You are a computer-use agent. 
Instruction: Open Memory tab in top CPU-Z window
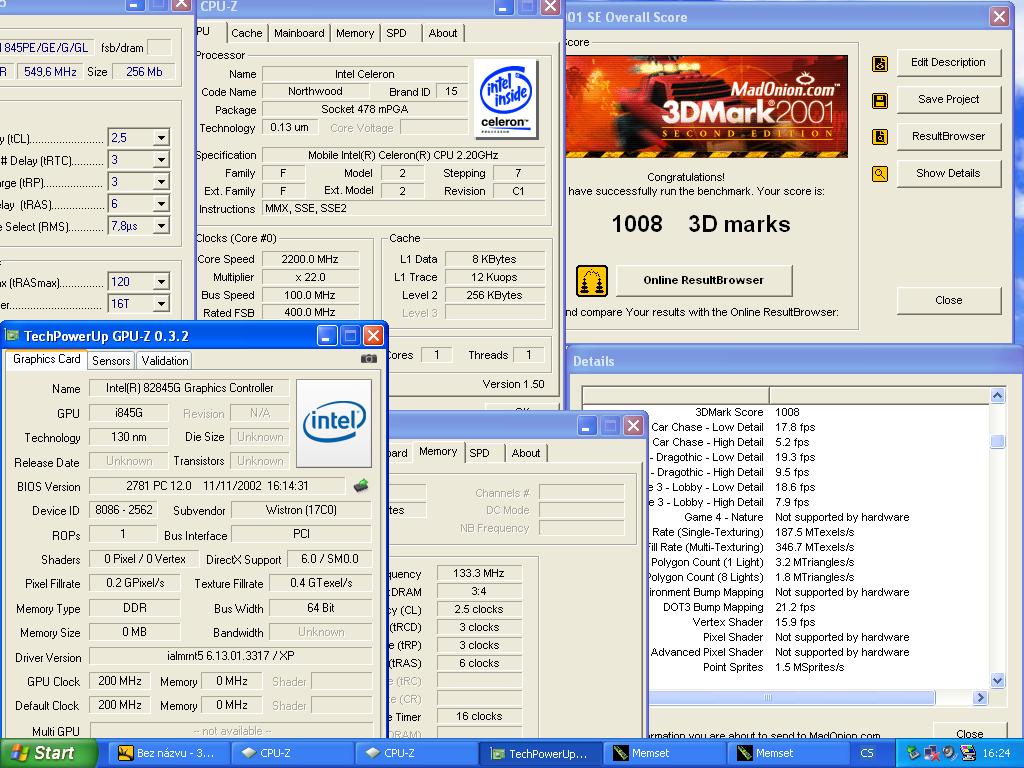click(x=355, y=33)
